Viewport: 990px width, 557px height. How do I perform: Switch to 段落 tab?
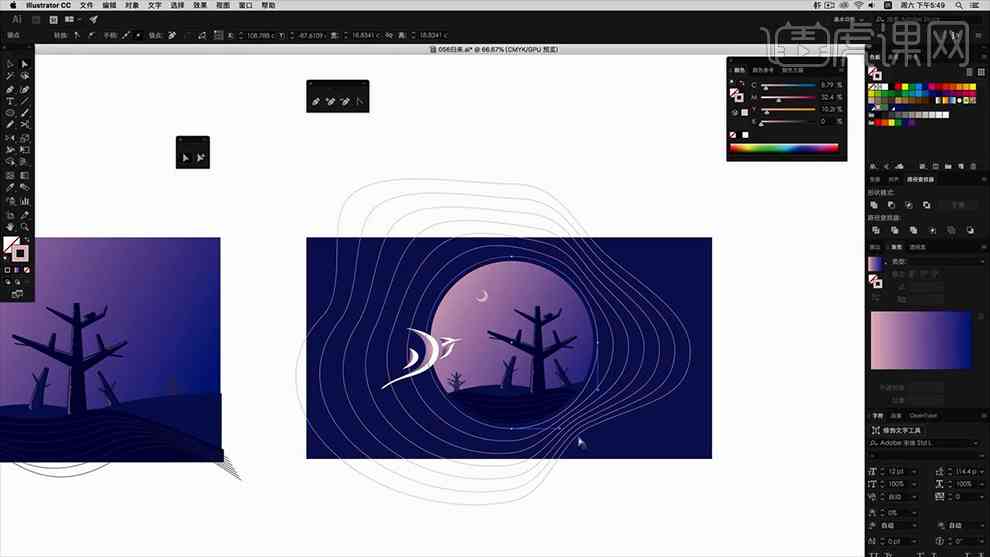pyautogui.click(x=896, y=416)
